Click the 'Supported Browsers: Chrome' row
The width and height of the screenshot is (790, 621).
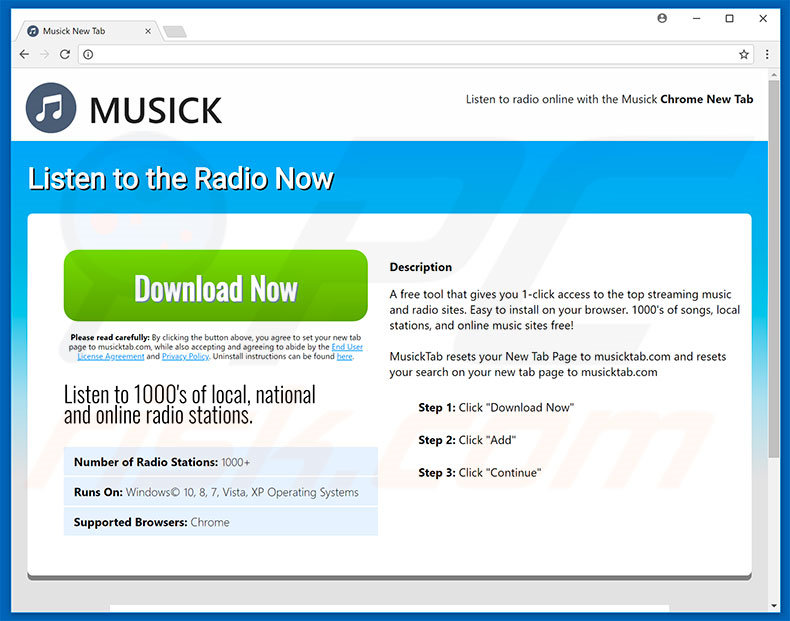(221, 522)
